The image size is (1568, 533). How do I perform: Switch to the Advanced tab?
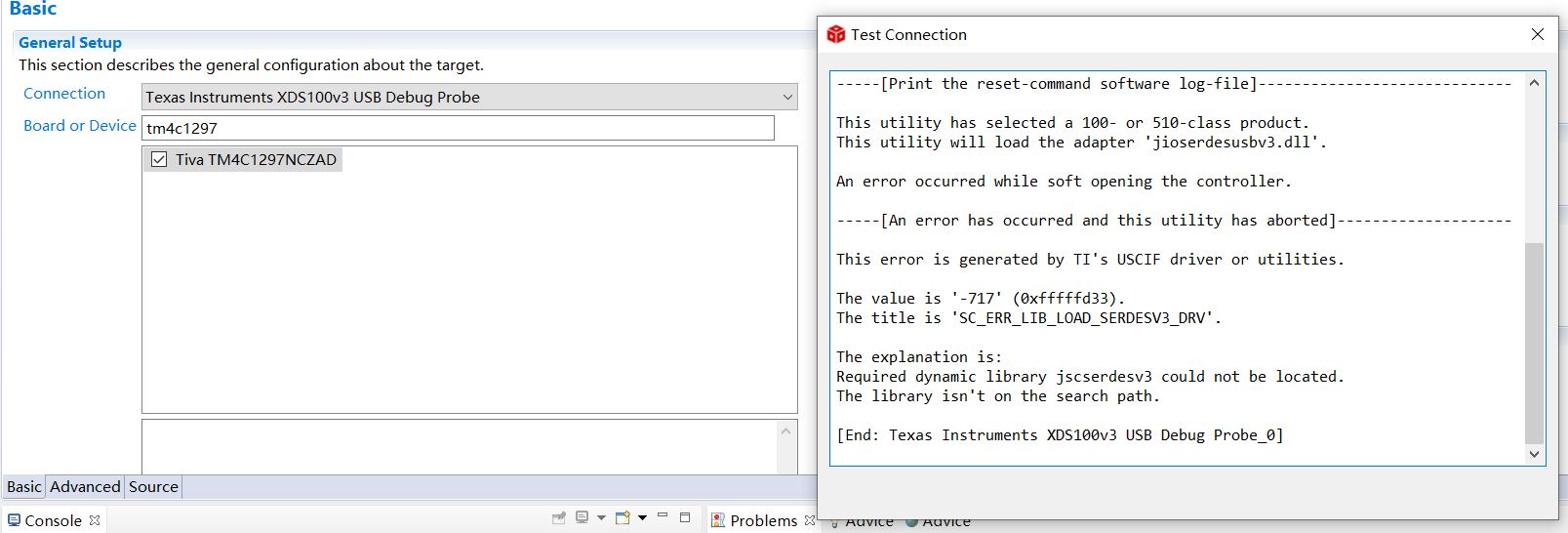coord(85,486)
